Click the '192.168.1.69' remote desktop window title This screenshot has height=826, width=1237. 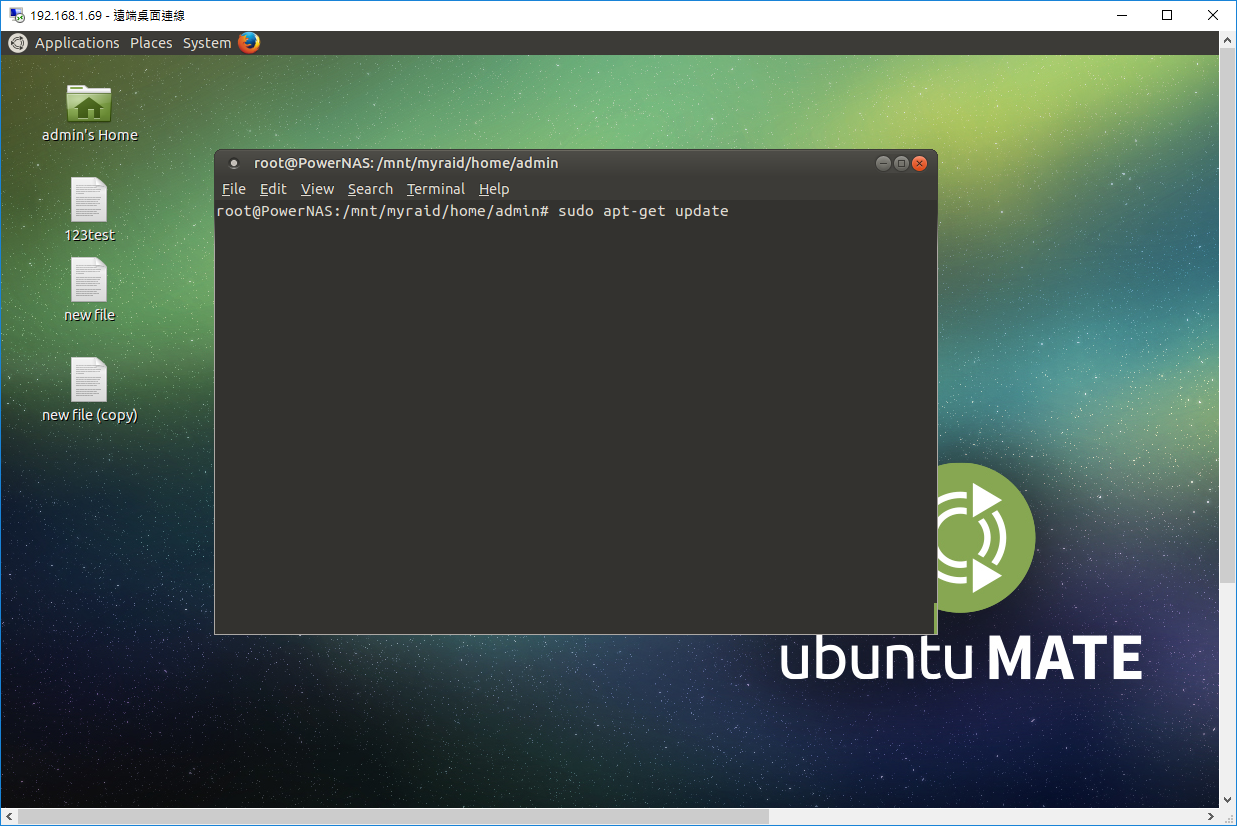[x=107, y=15]
